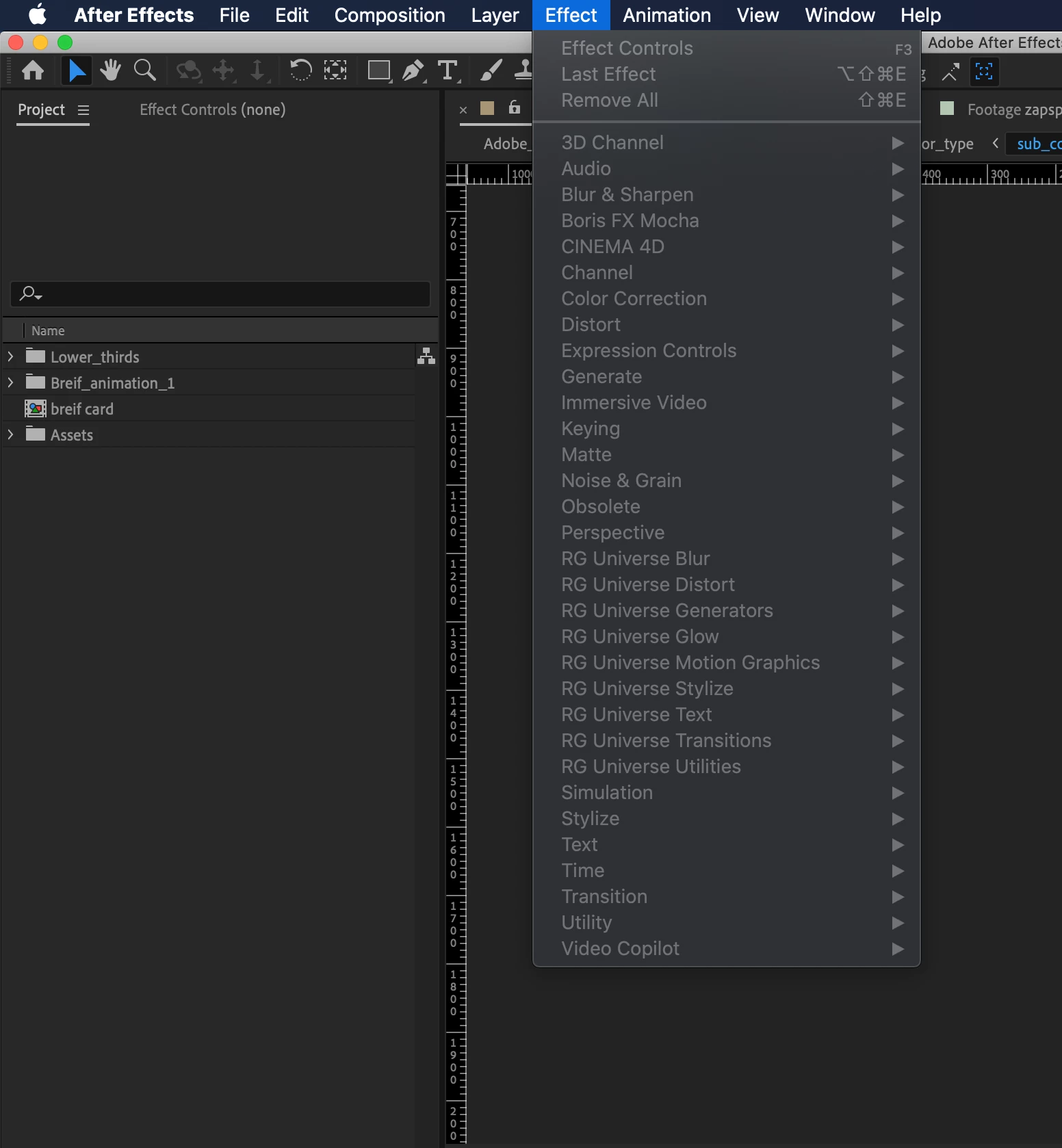Viewport: 1062px width, 1148px height.
Task: Select the Orbit camera tool
Action: (189, 70)
